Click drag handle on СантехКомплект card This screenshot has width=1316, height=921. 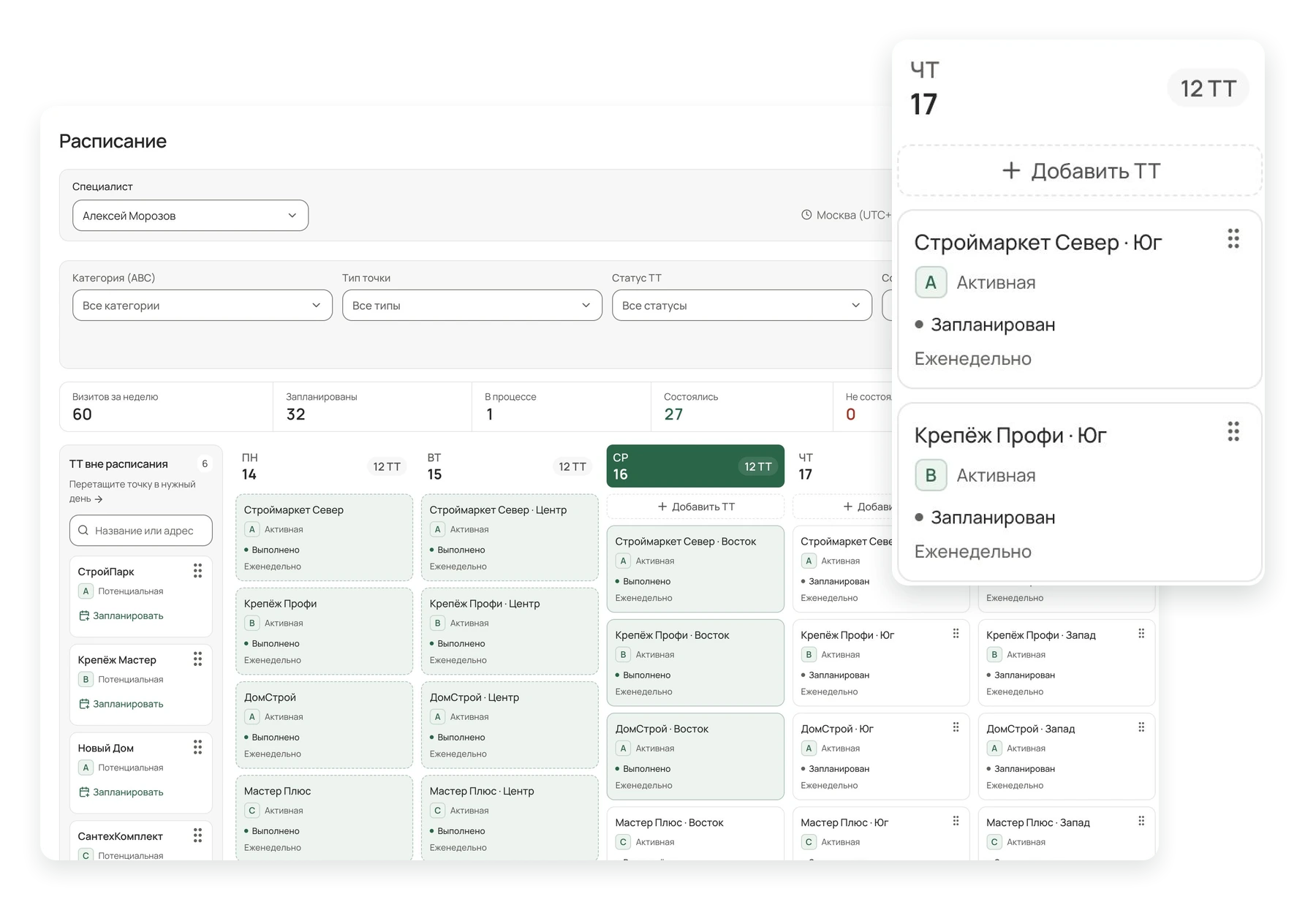pyautogui.click(x=197, y=835)
